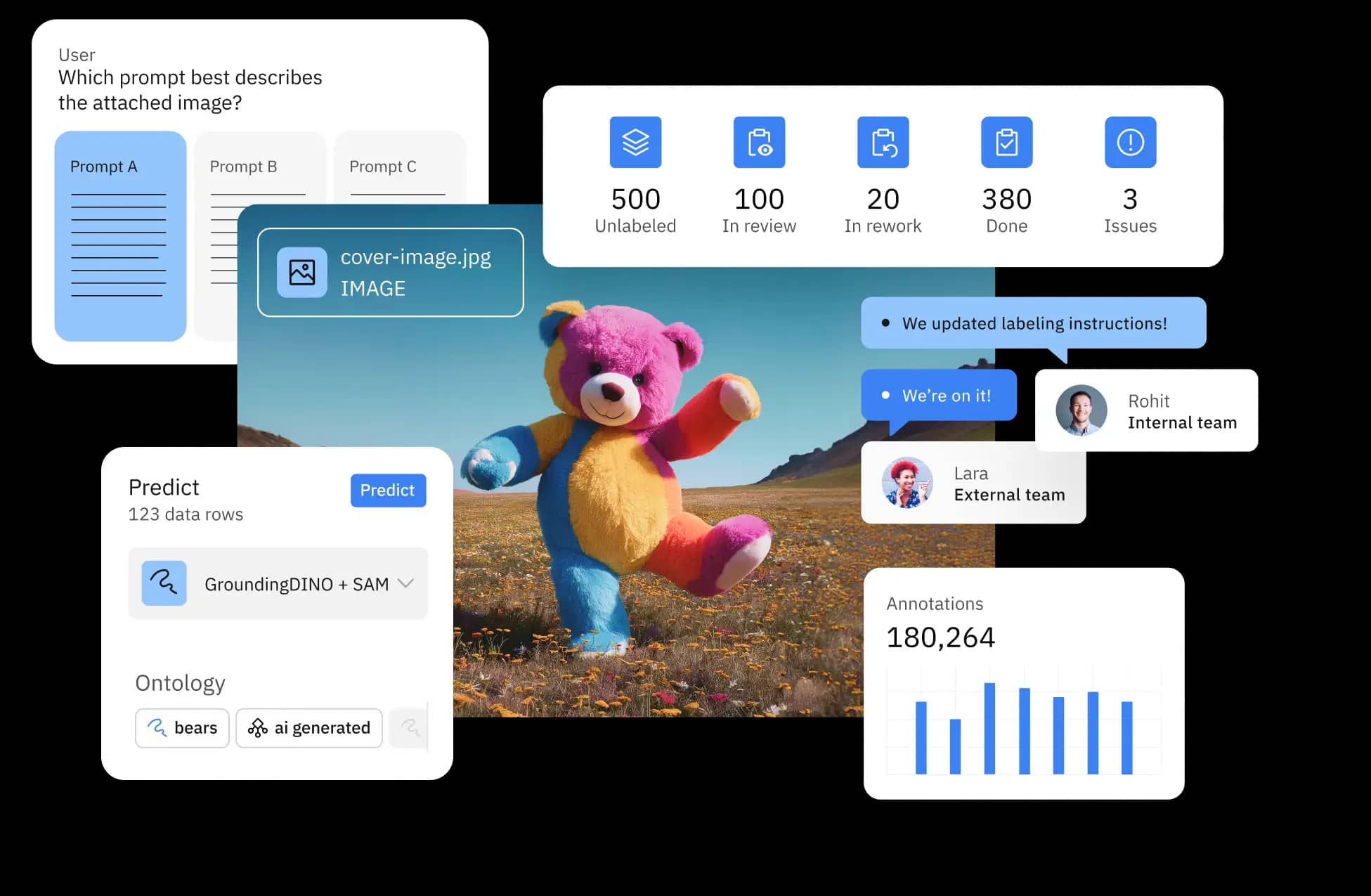The image size is (1371, 896).
Task: Click the image icon on cover-image.jpg chip
Action: coord(301,273)
